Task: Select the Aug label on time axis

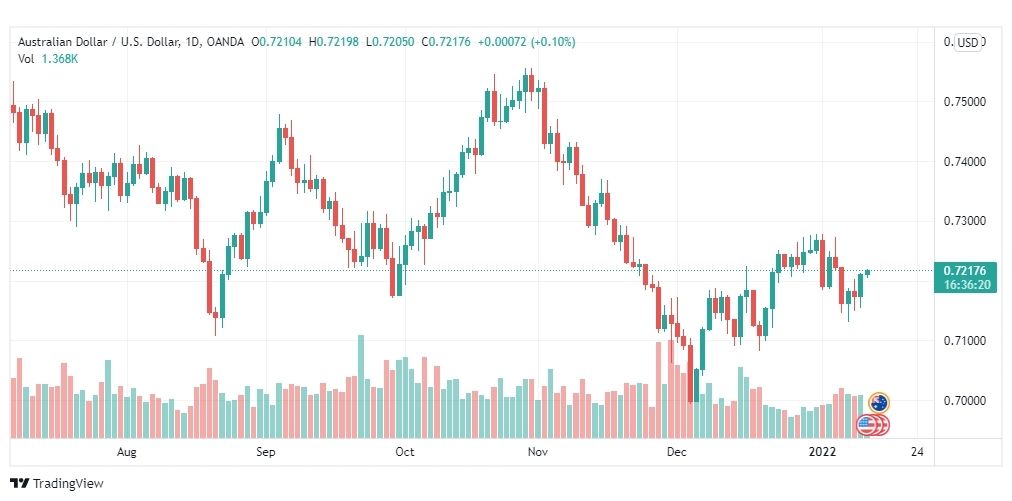Action: (x=126, y=452)
